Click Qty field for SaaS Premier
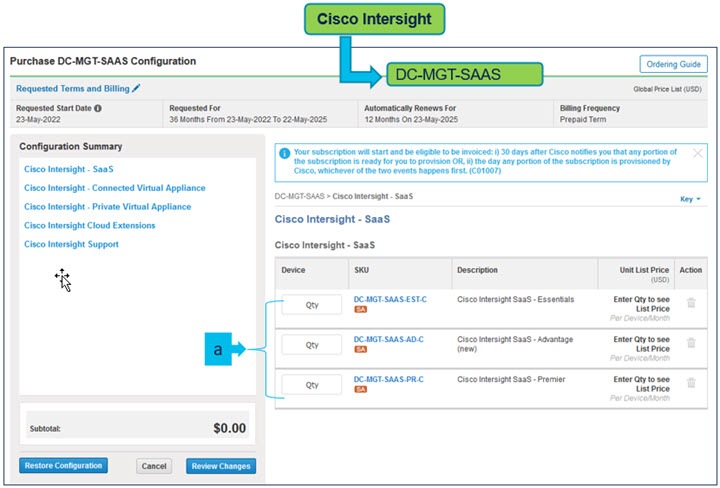720x488 pixels. click(x=311, y=384)
